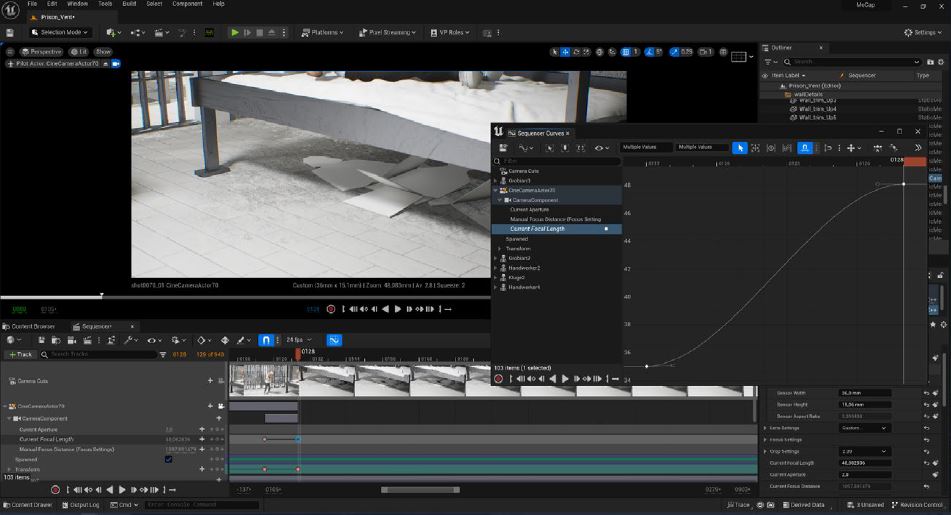
Task: Click the Sequencer wrench actions icon
Action: [x=129, y=340]
